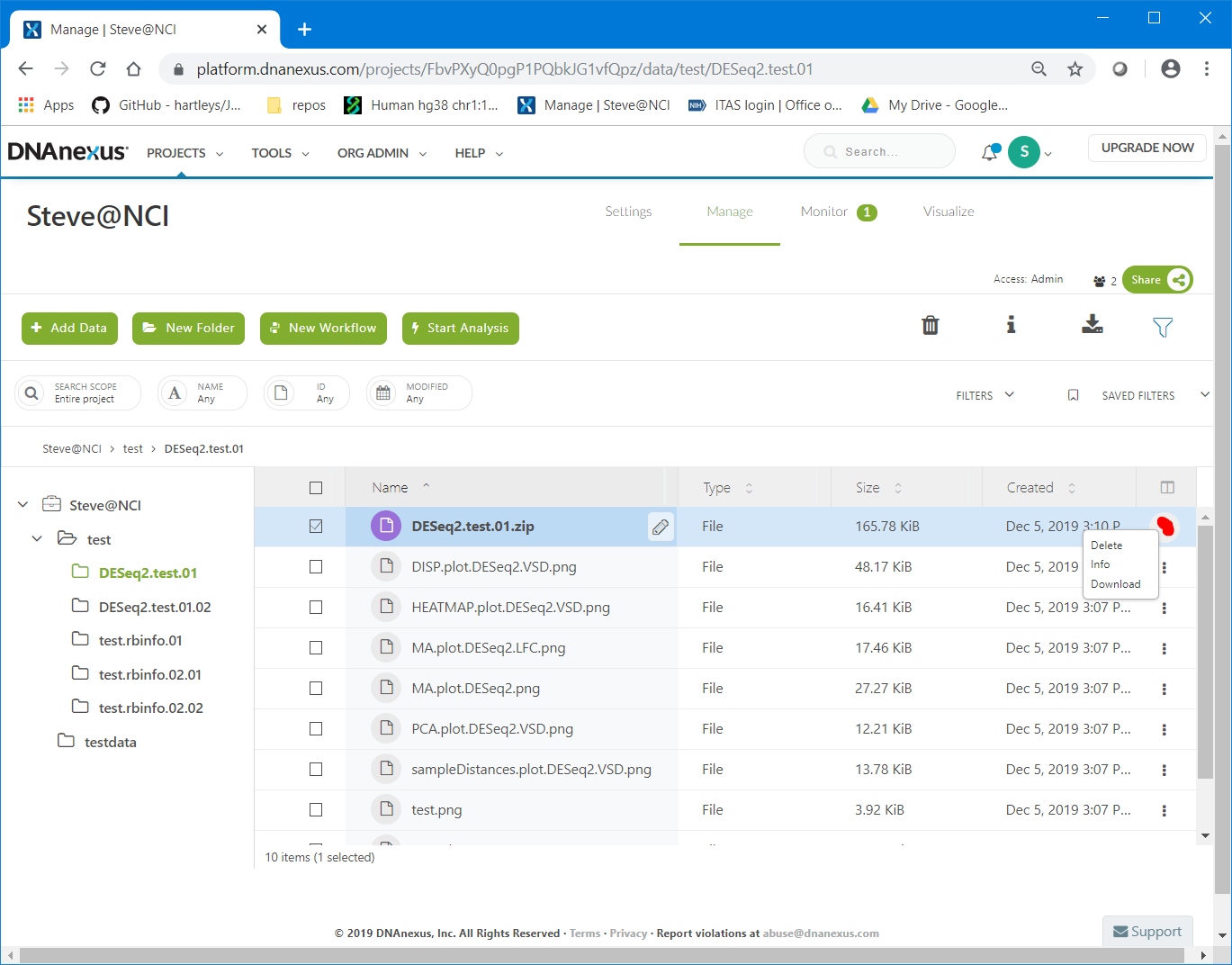Image resolution: width=1232 pixels, height=965 pixels.
Task: Toggle the funnel filter icon
Action: coord(1162,328)
